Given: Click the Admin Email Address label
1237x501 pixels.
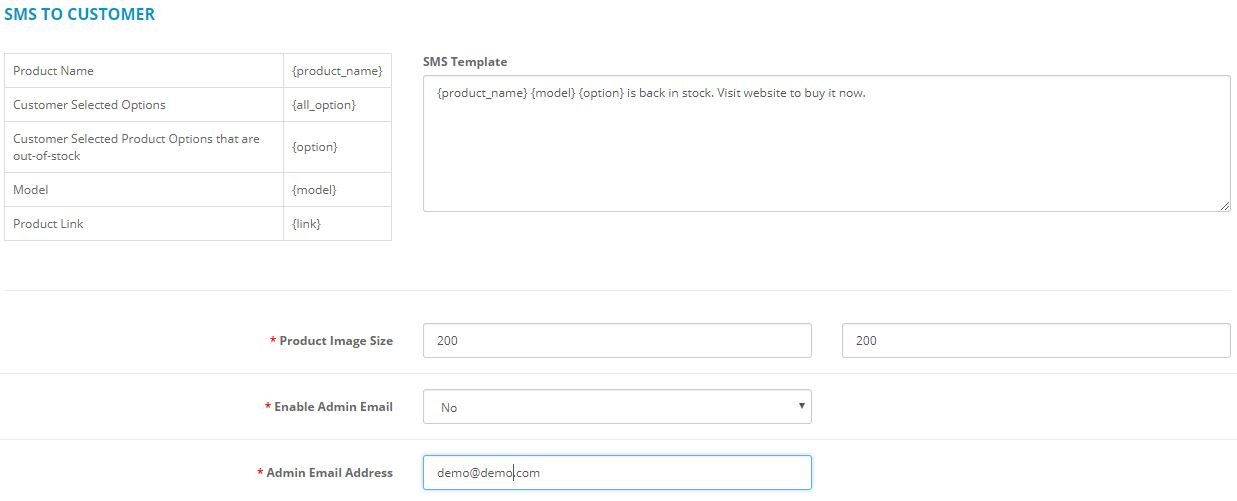Looking at the screenshot, I should coord(329,473).
